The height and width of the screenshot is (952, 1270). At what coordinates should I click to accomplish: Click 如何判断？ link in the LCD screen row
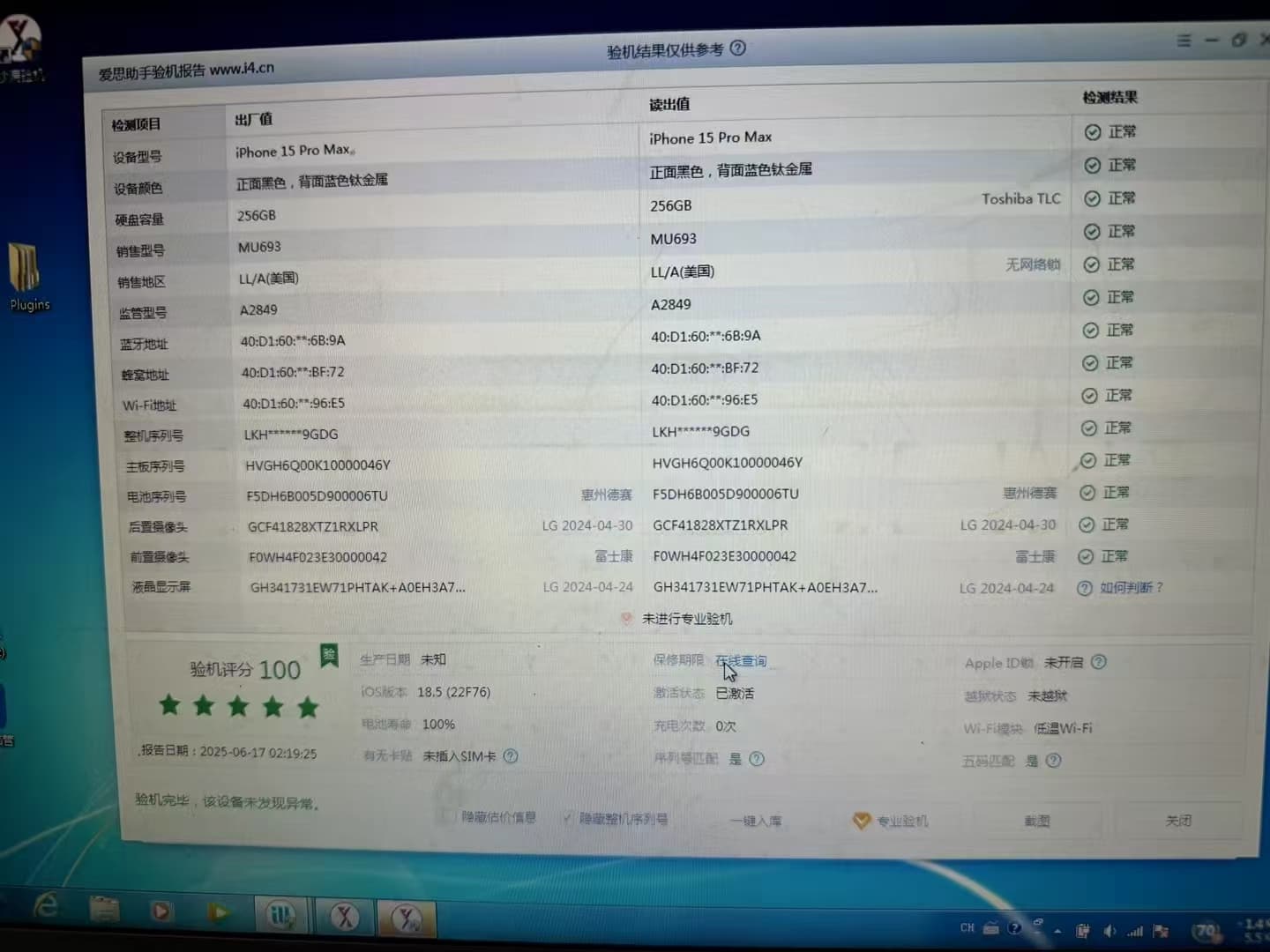(1131, 588)
